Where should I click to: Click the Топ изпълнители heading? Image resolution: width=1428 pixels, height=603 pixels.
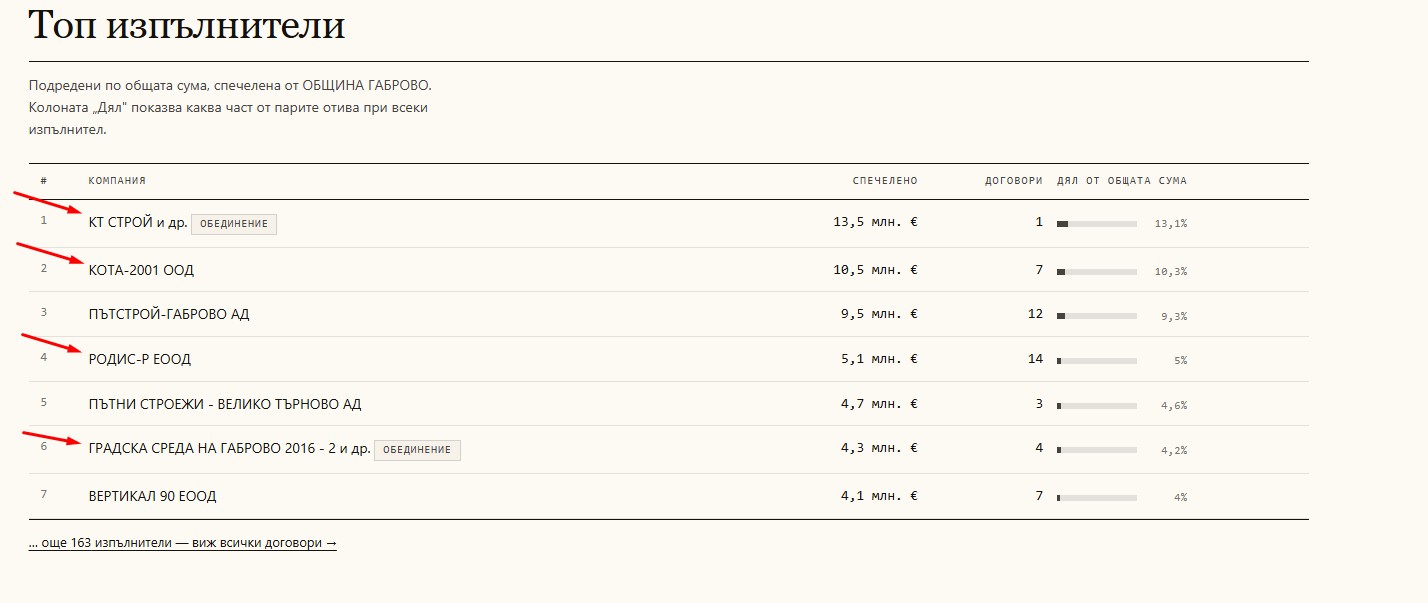(187, 25)
